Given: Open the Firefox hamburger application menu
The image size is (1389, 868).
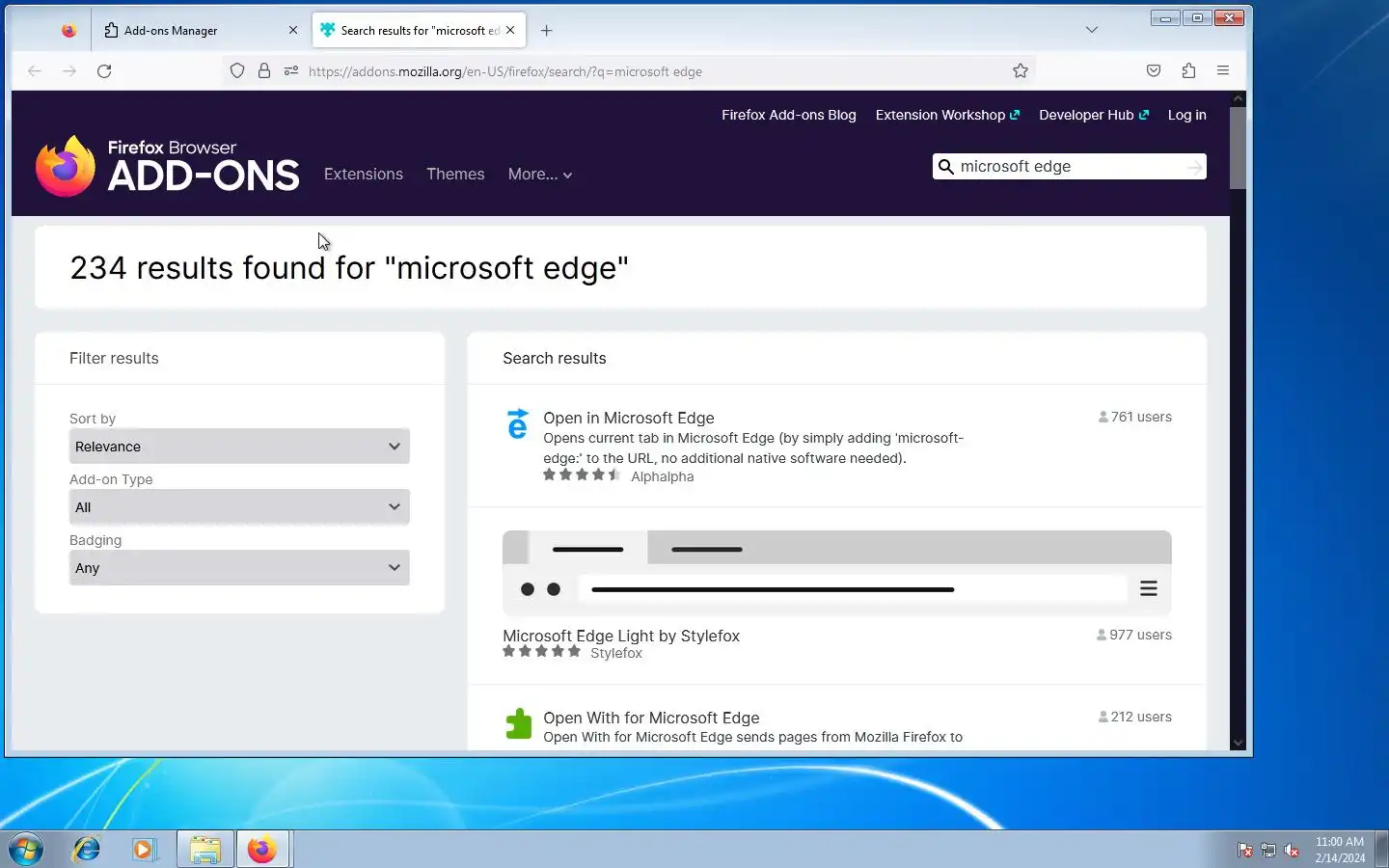Looking at the screenshot, I should tap(1223, 70).
